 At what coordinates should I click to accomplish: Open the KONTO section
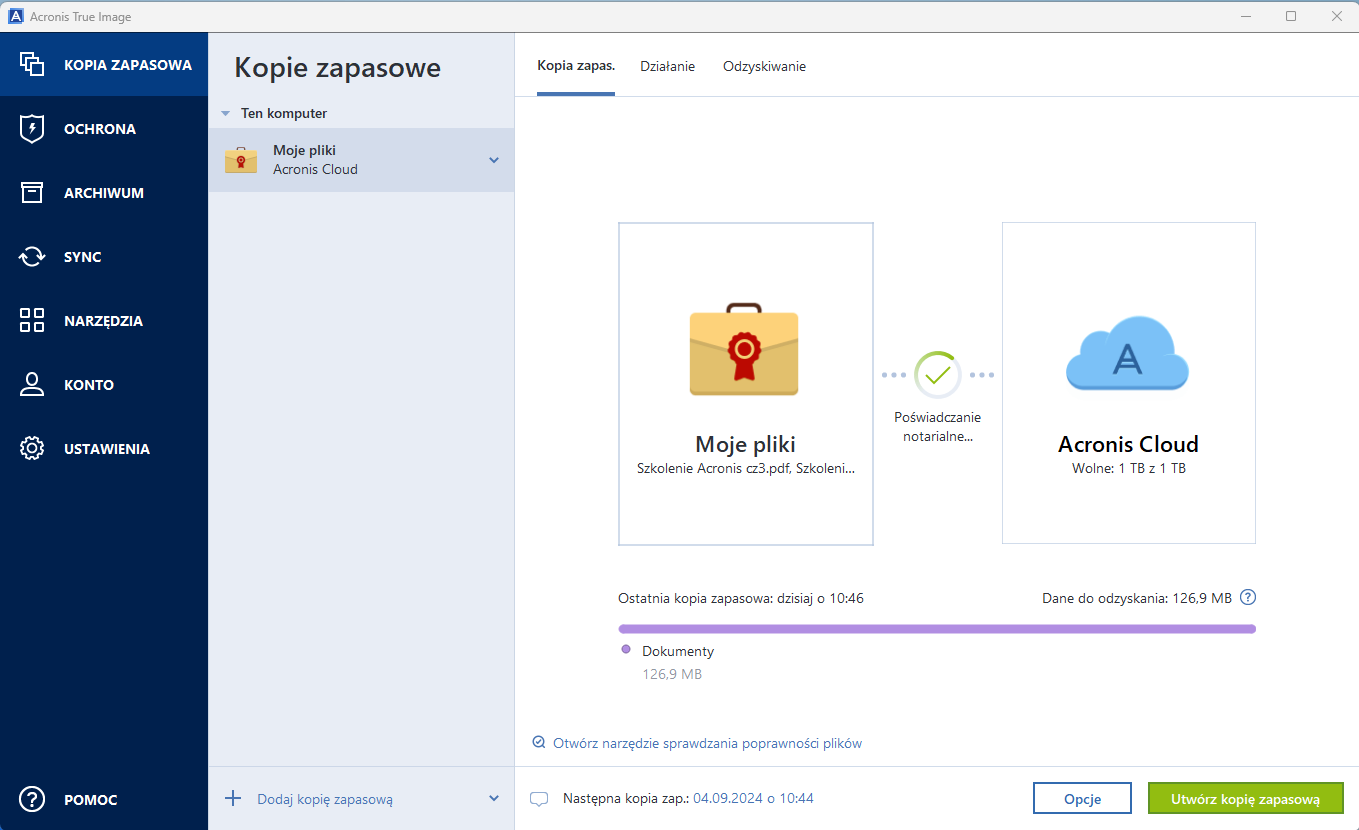(104, 384)
